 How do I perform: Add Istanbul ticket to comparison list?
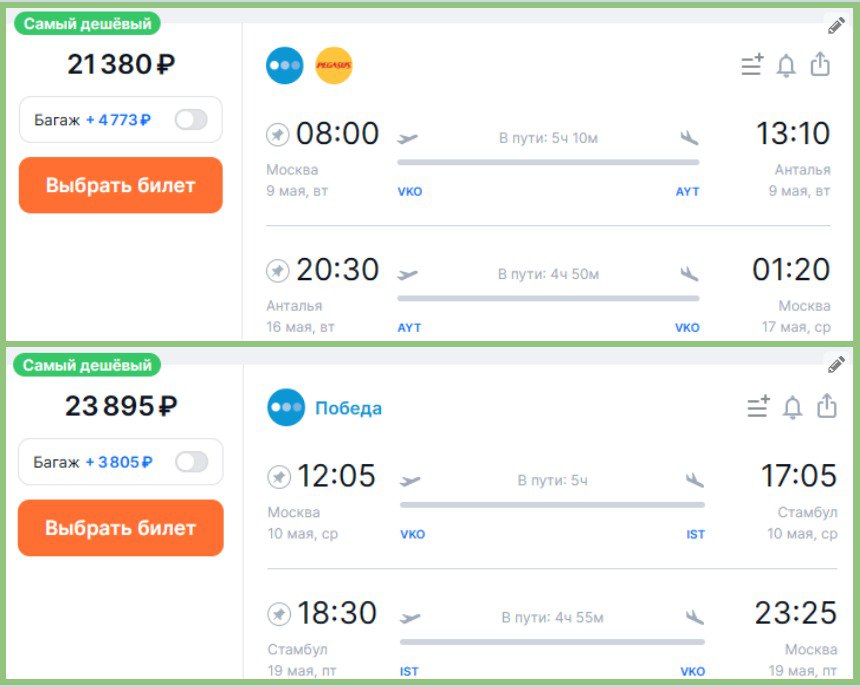758,408
